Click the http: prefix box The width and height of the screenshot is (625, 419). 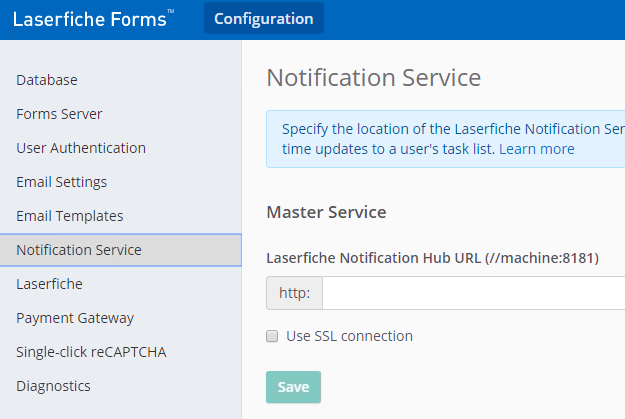(294, 293)
